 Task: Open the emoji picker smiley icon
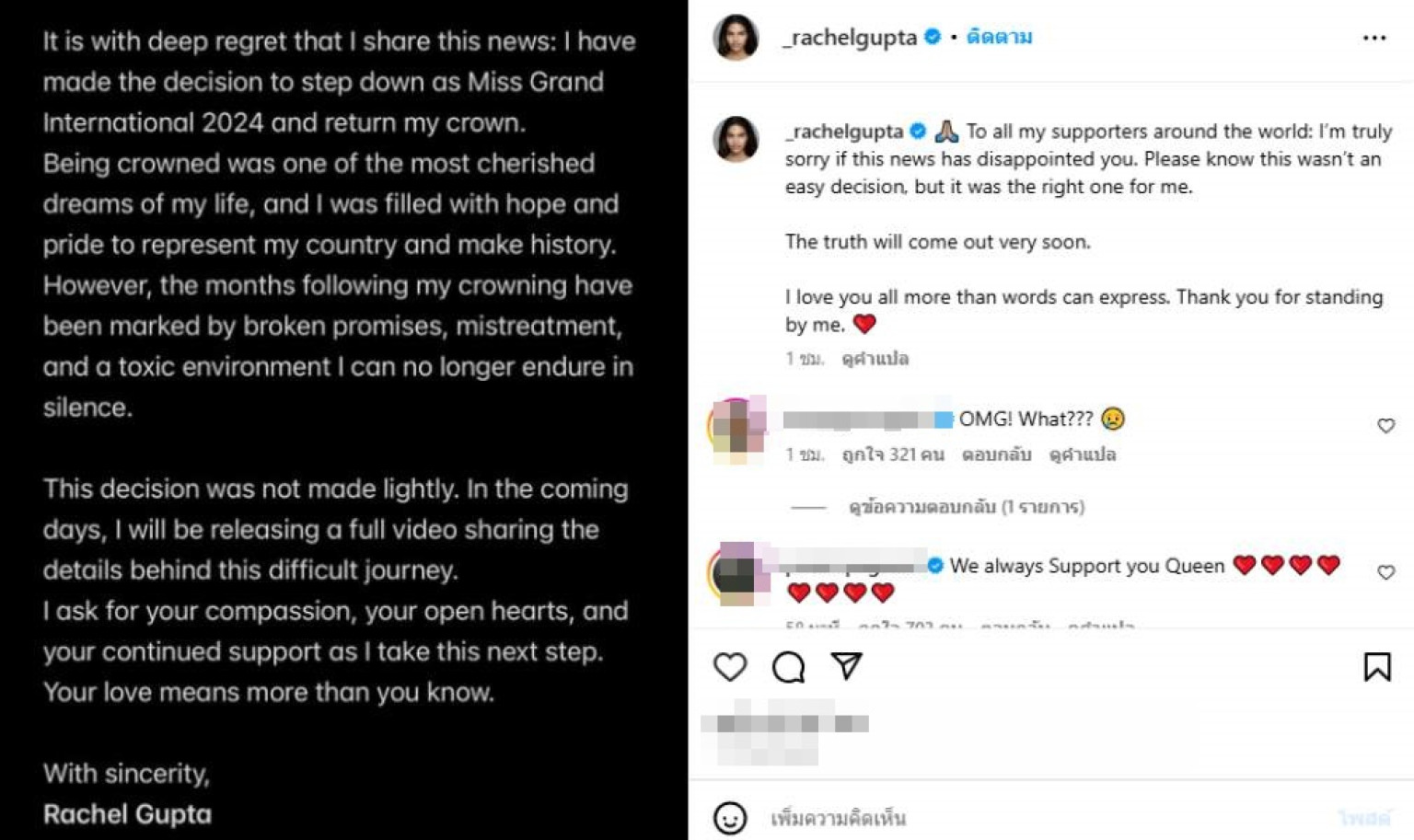(730, 817)
